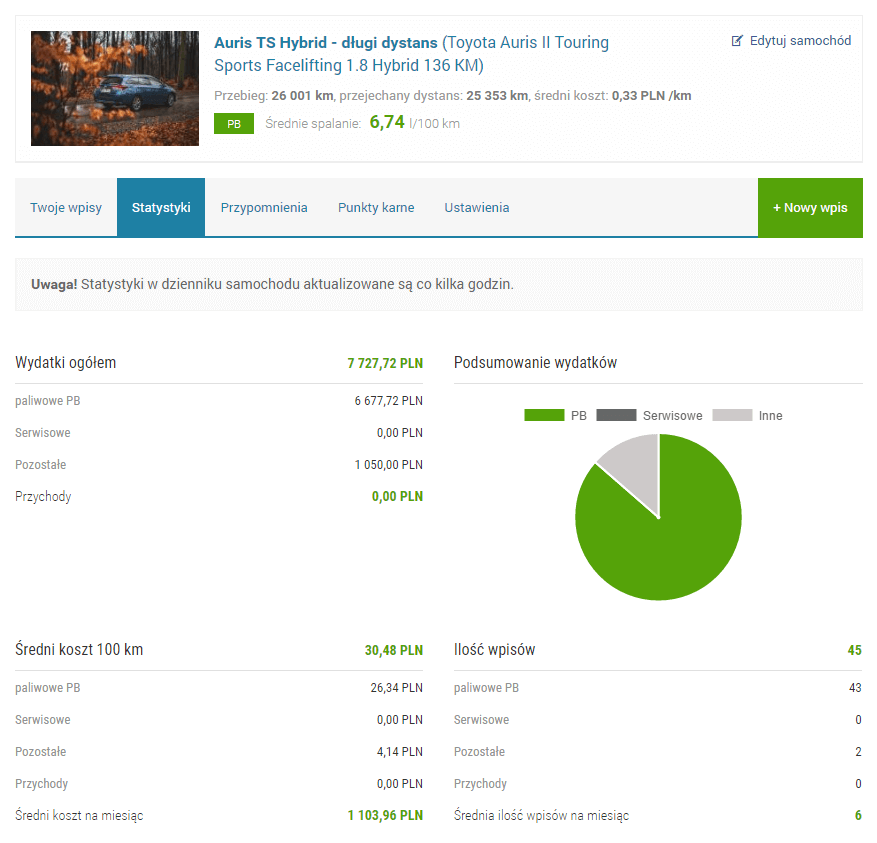Toggle Inne series in chart legend
The width and height of the screenshot is (877, 843).
tap(770, 415)
